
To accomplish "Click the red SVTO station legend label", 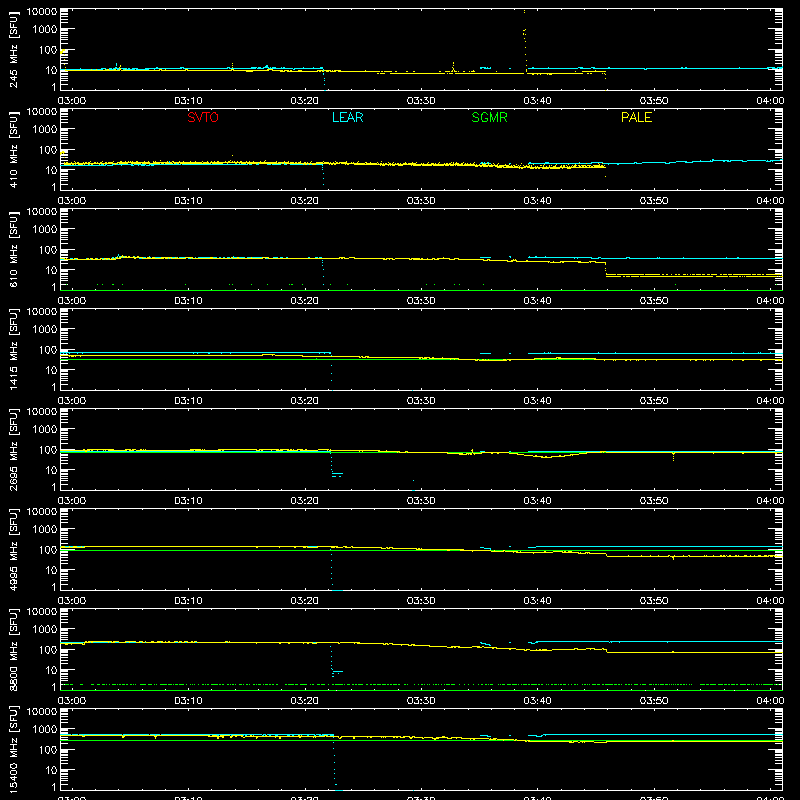I will [x=203, y=117].
